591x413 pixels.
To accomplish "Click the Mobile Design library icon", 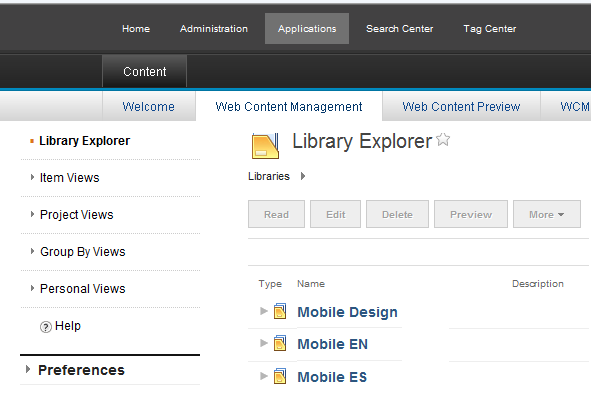I will [x=280, y=311].
